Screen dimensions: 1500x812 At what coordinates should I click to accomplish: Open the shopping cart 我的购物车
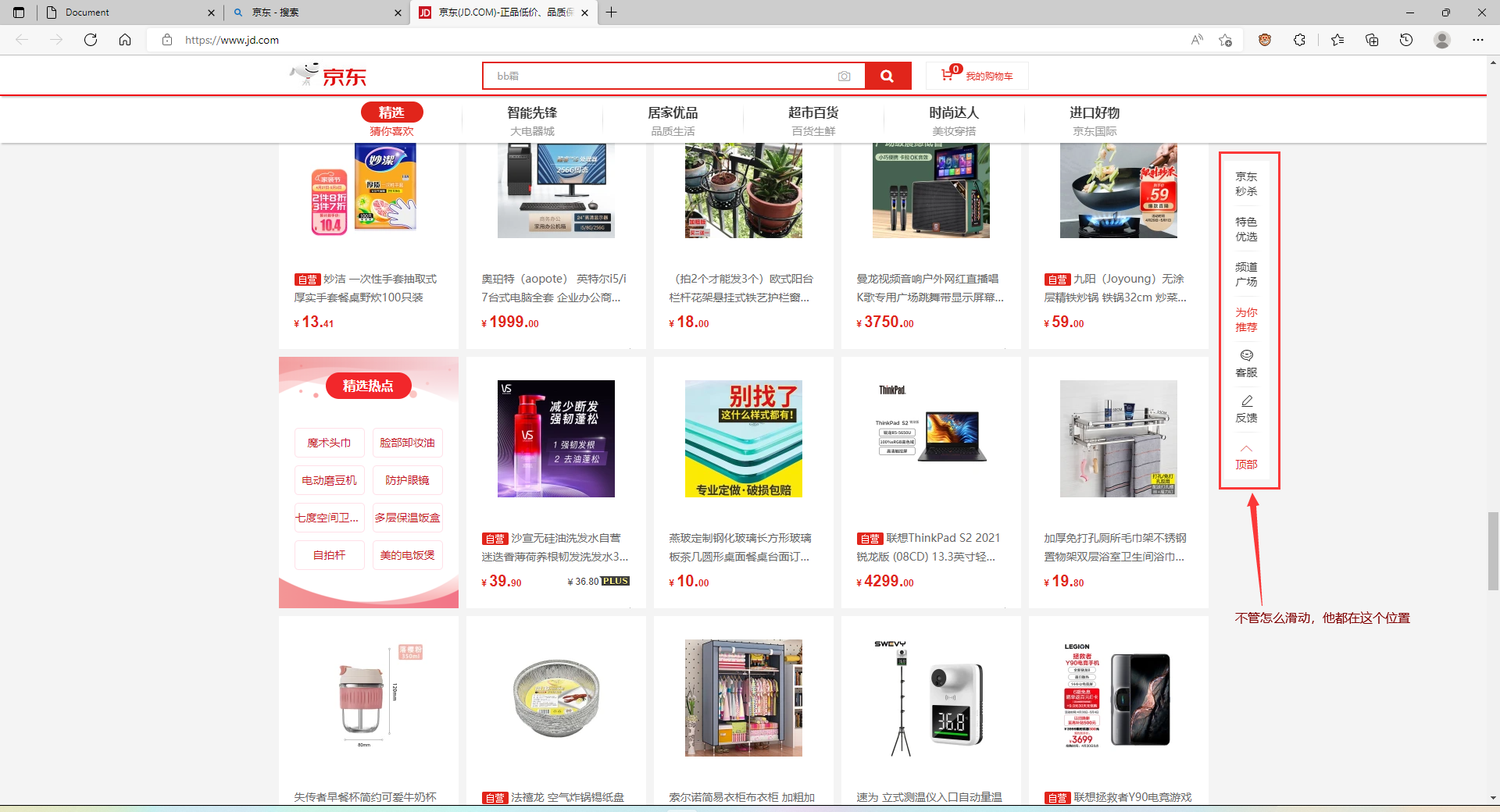(977, 76)
